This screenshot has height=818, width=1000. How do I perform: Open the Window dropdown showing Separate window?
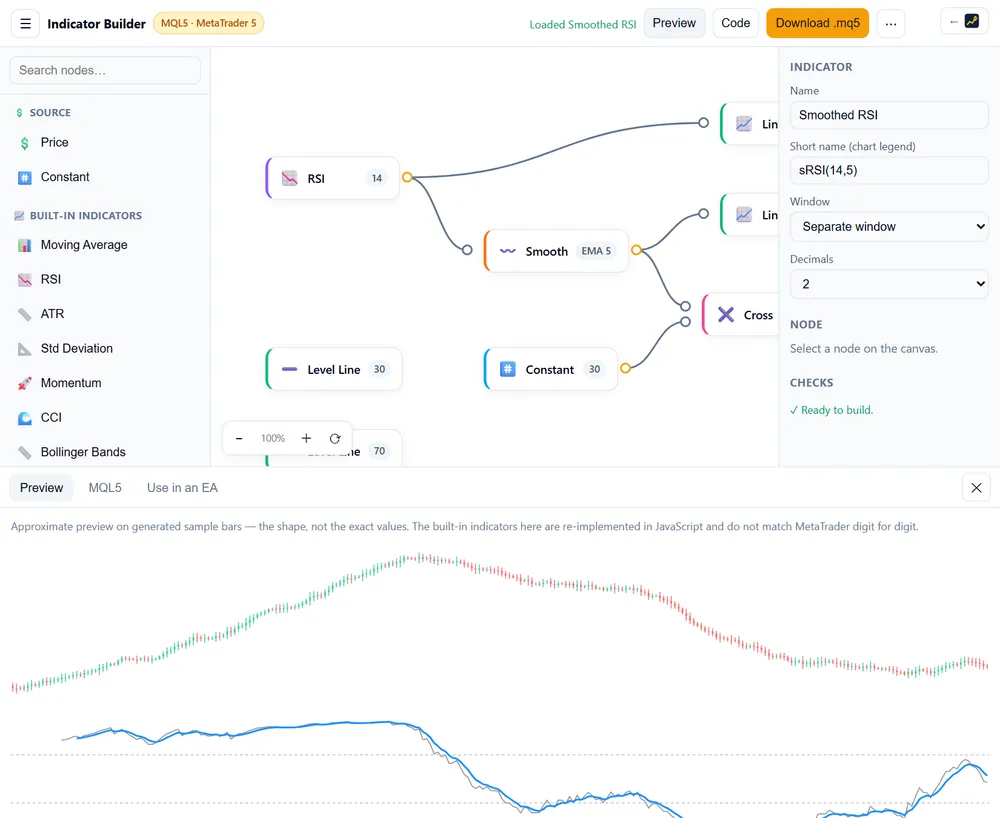pos(889,226)
